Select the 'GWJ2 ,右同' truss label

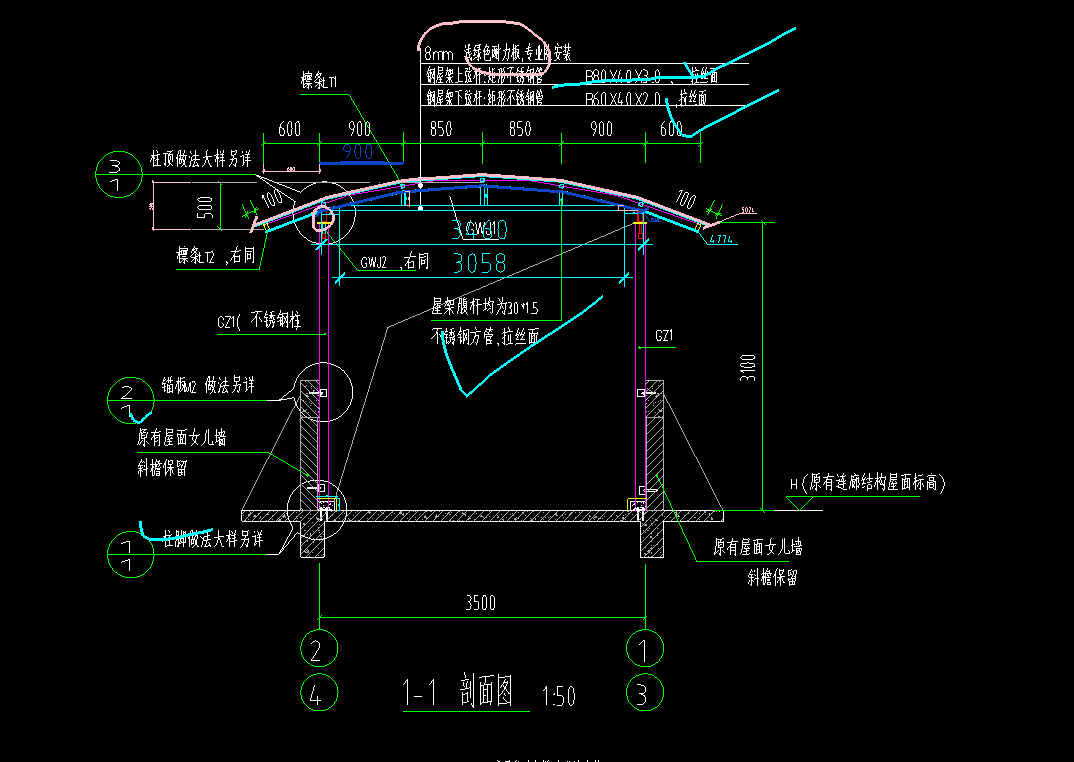(395, 261)
